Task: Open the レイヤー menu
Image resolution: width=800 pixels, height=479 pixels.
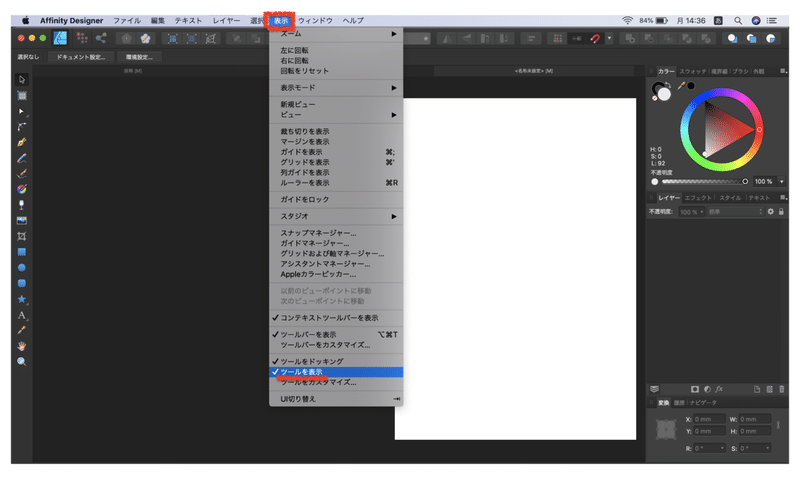Action: click(x=226, y=20)
